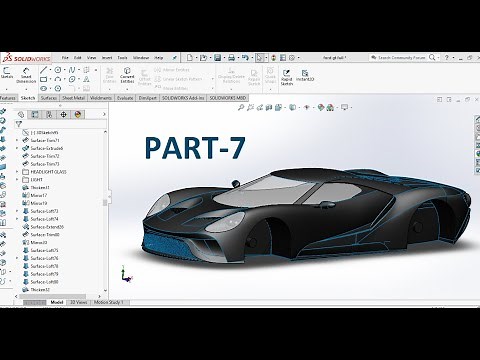Viewport: 480px width, 360px height.
Task: Pick the Circle sketch tool
Action: (58, 70)
